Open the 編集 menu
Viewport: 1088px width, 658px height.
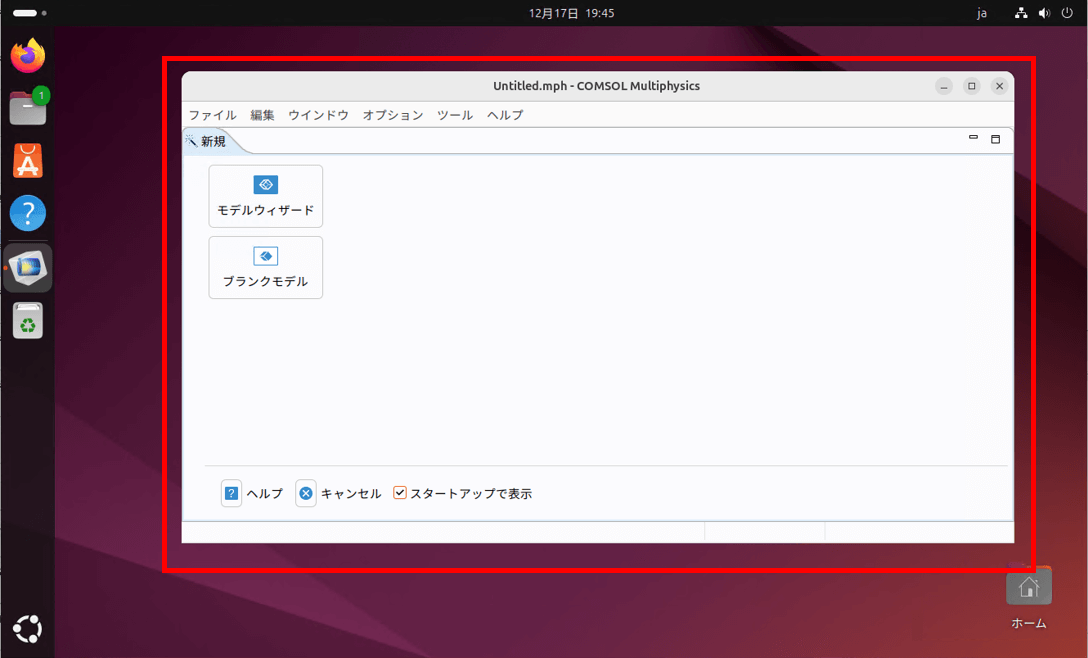262,115
